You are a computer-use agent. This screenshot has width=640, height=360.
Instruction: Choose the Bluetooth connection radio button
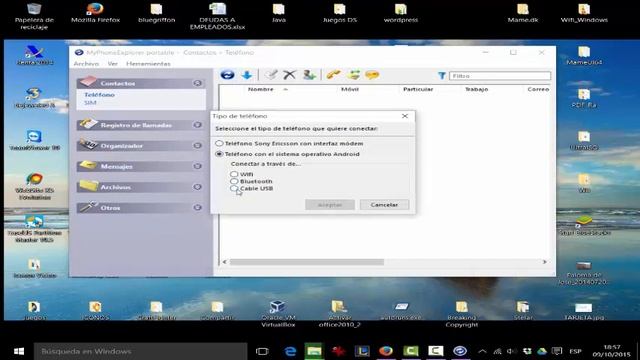[x=234, y=181]
